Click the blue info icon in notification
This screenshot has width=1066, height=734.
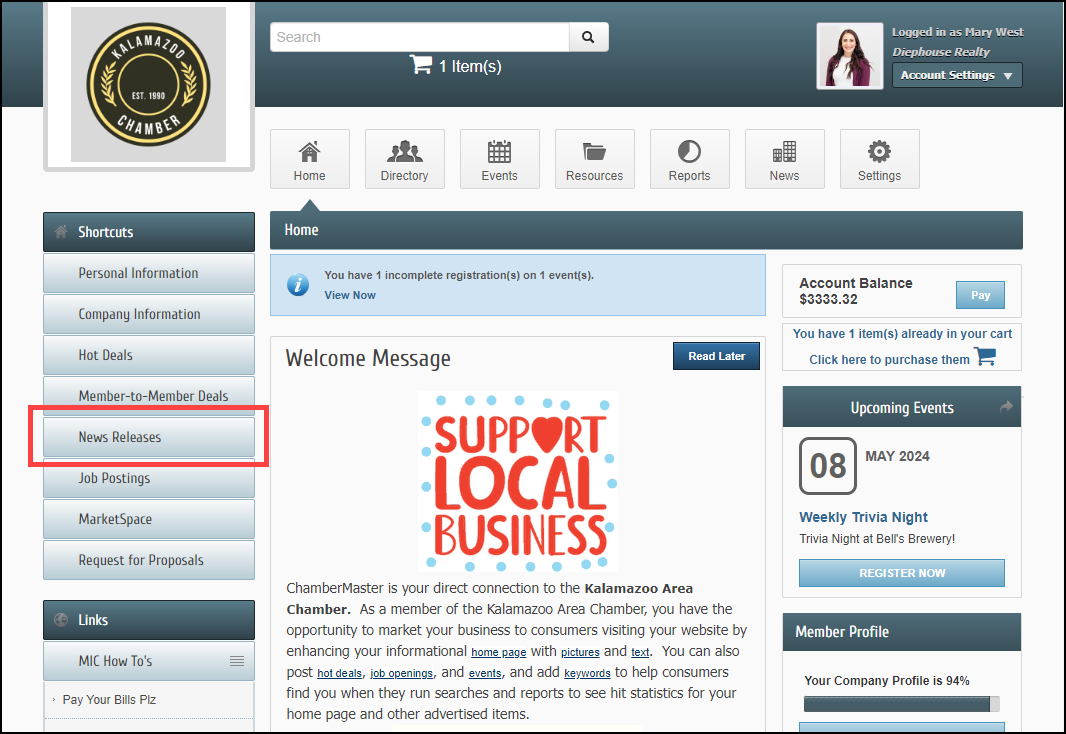(298, 285)
